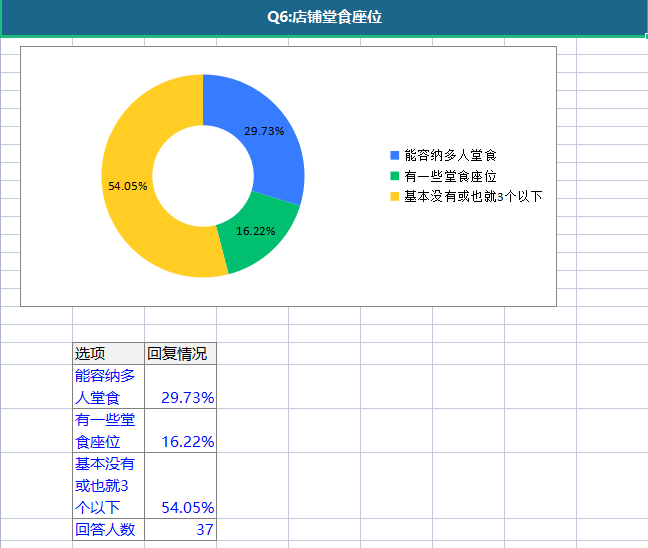Select the 54.05% data label on chart
Image resolution: width=648 pixels, height=548 pixels.
[128, 186]
